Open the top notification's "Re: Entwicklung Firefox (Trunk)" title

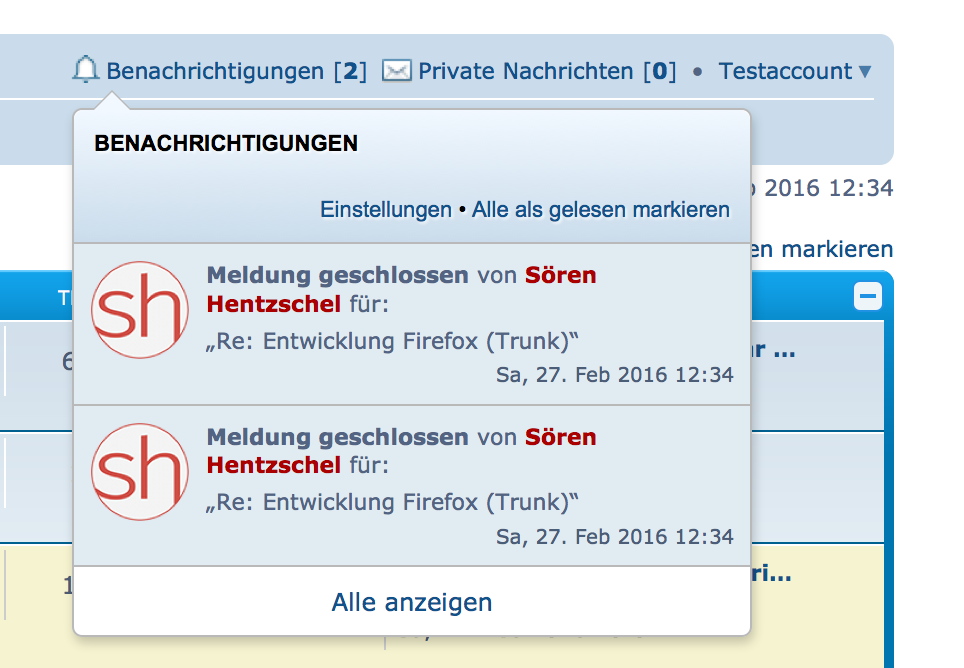[x=393, y=341]
